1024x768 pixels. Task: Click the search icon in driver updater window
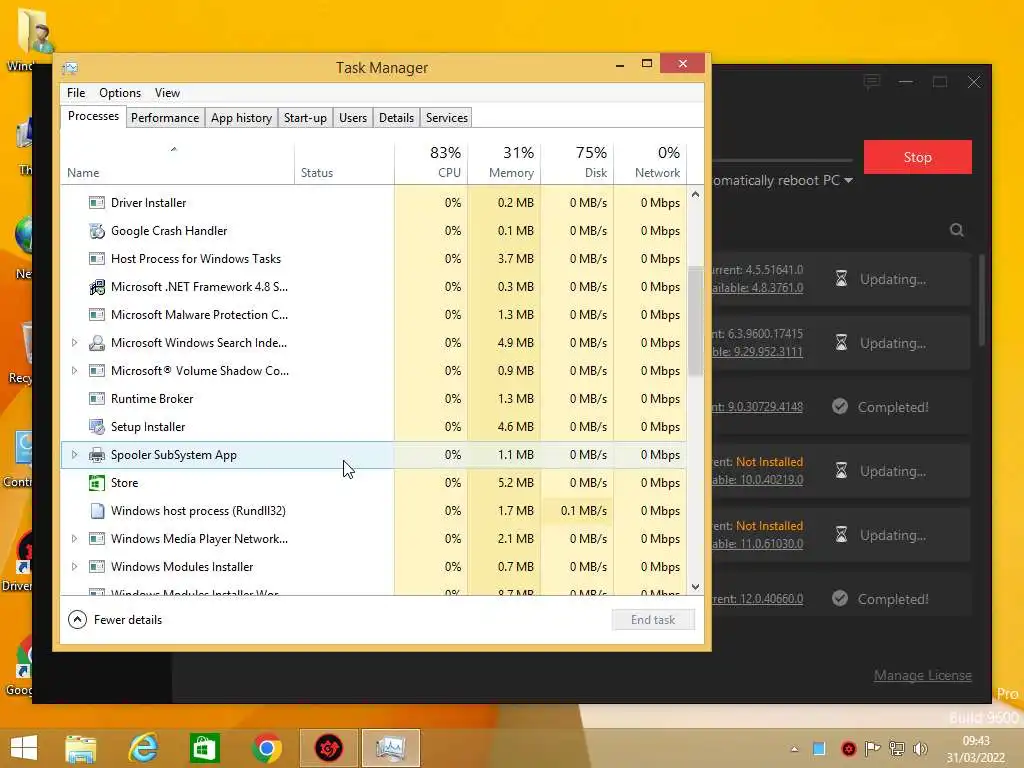click(956, 230)
